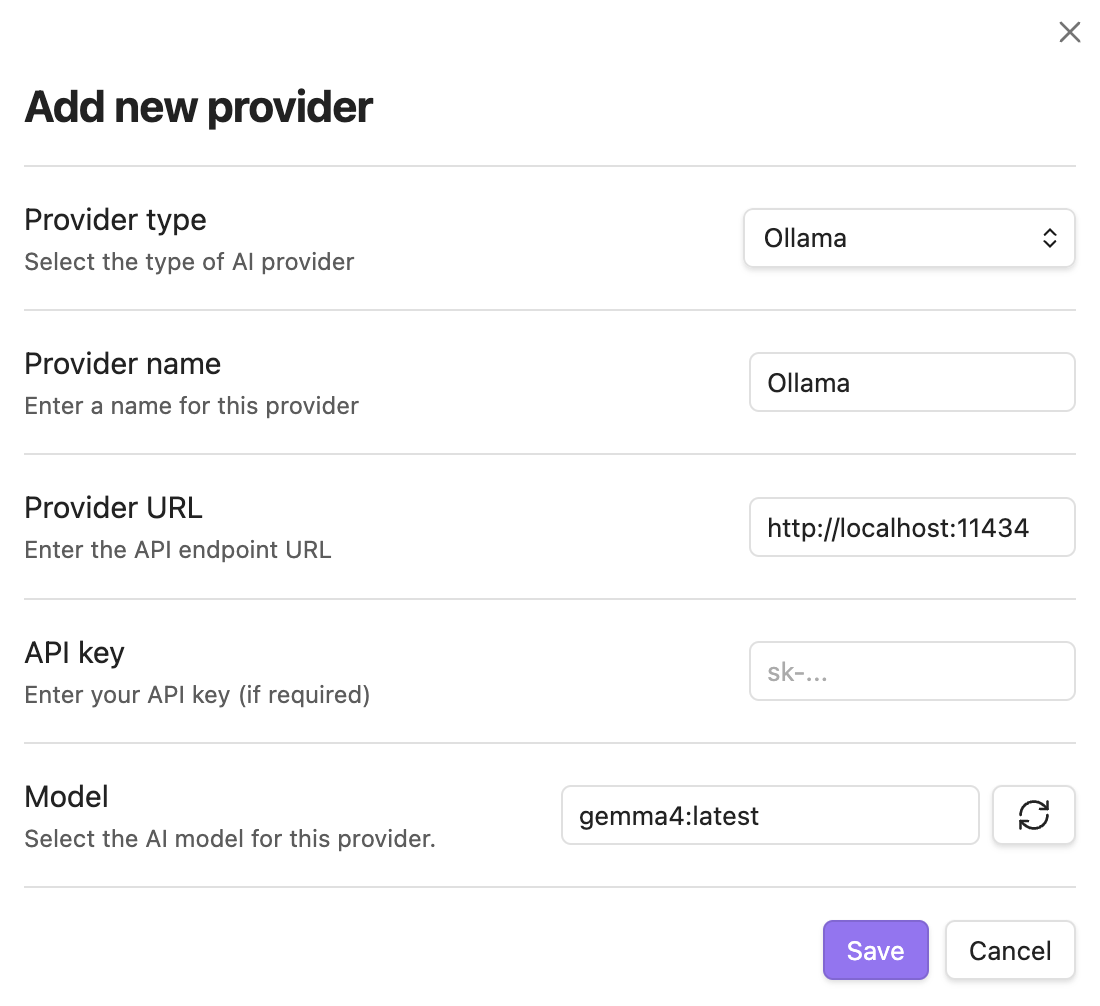Click 'Select the AI model for this provider' text

229,839
